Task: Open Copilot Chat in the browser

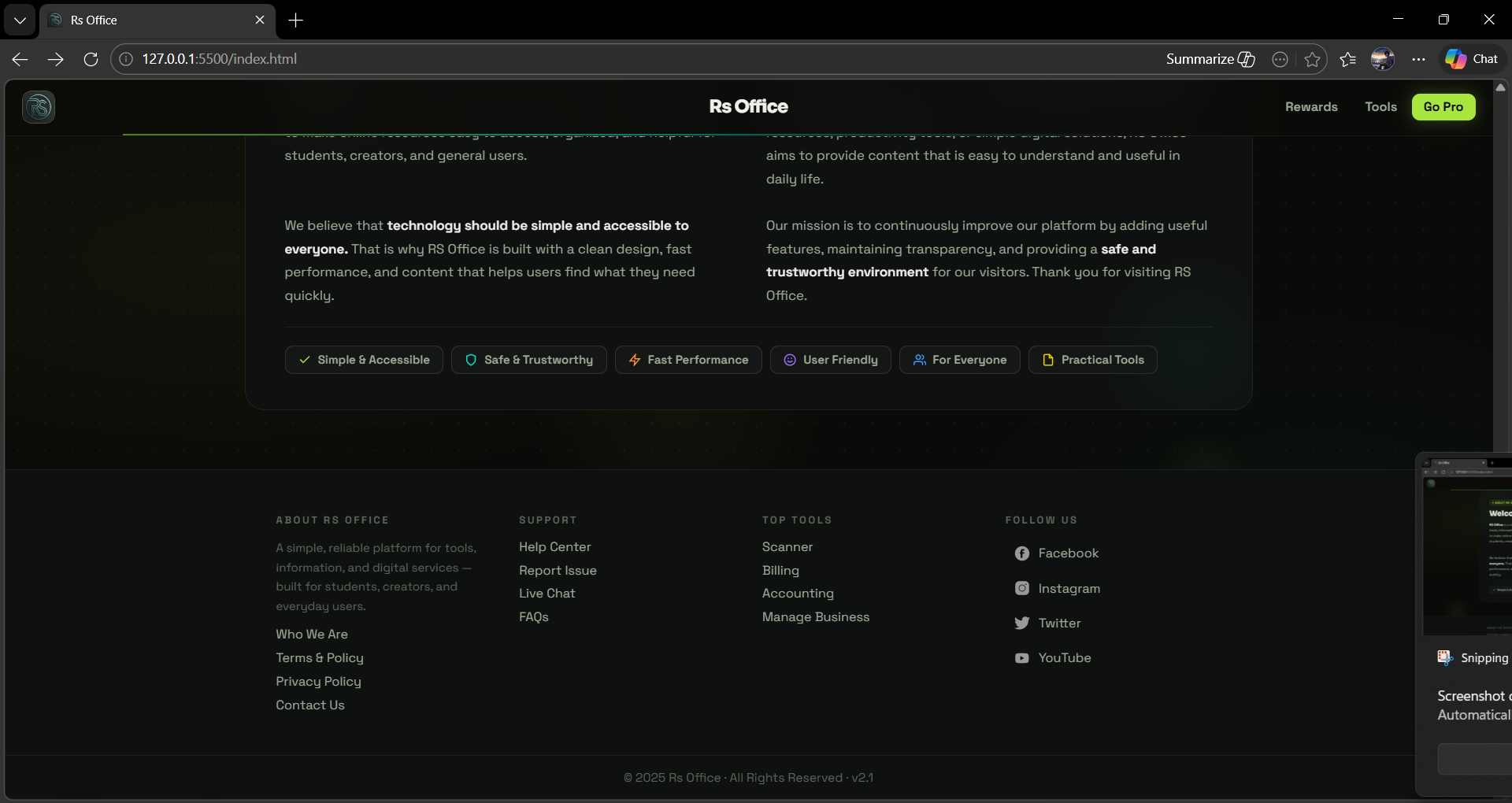Action: [1472, 59]
